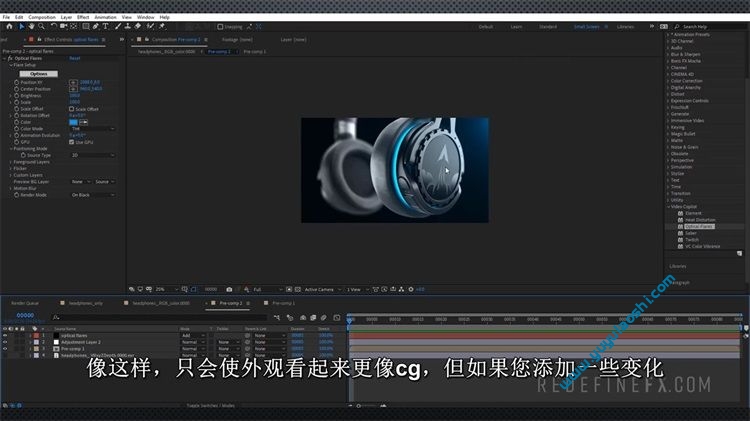This screenshot has height=421, width=750.
Task: Open the Color Mode Tint dropdown
Action: click(x=93, y=129)
